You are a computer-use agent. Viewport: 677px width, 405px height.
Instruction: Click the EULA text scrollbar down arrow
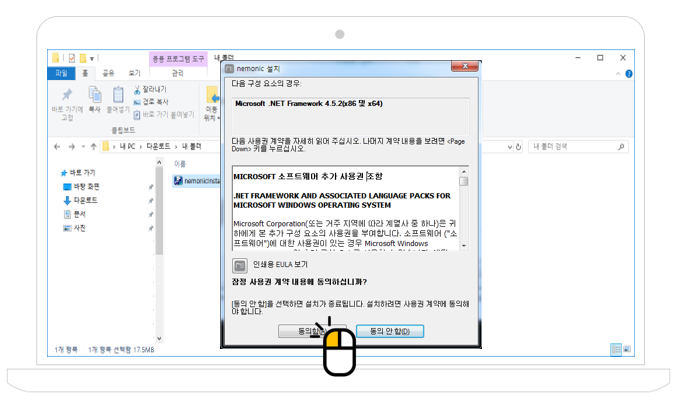pyautogui.click(x=464, y=245)
